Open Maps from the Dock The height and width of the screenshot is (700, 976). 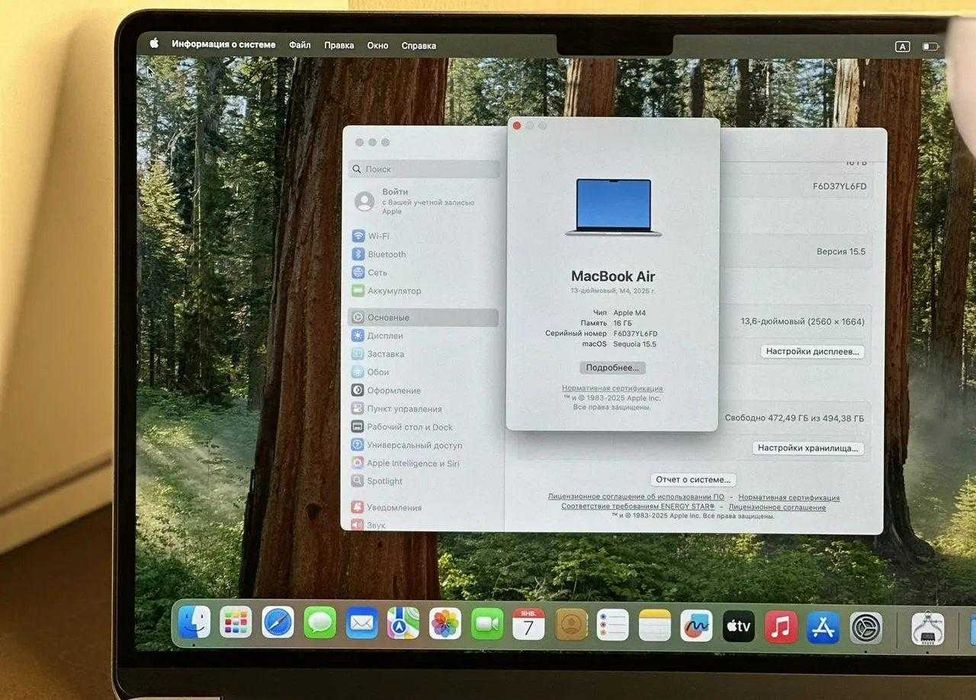coord(403,624)
